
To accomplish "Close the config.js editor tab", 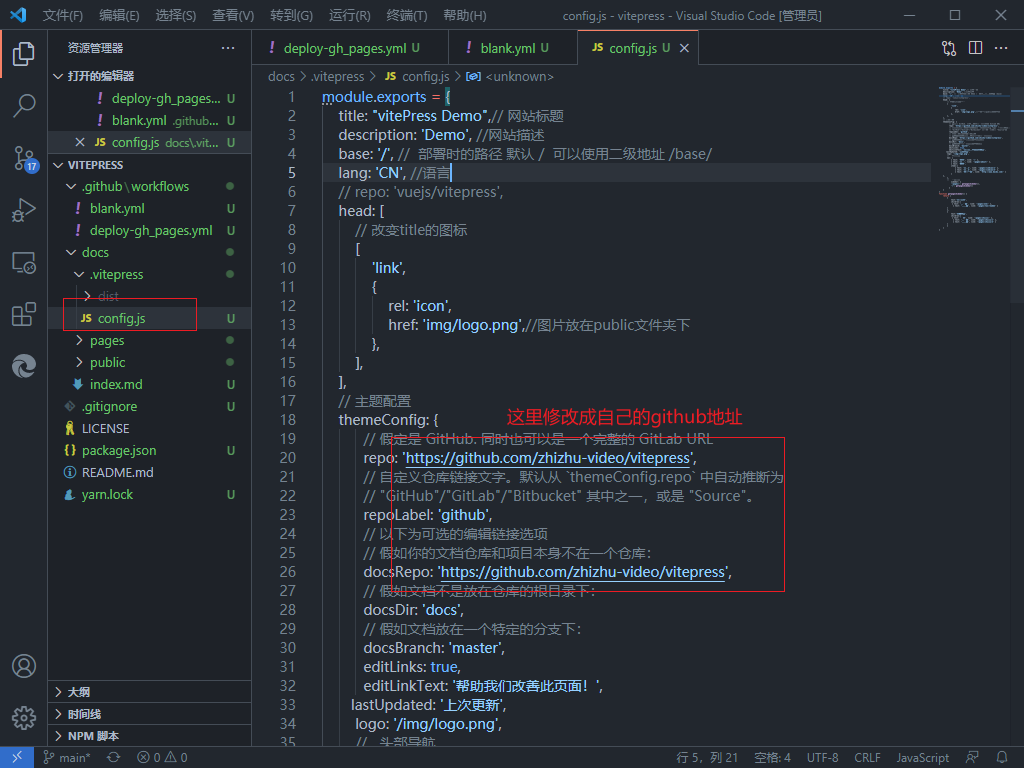I will (x=684, y=48).
